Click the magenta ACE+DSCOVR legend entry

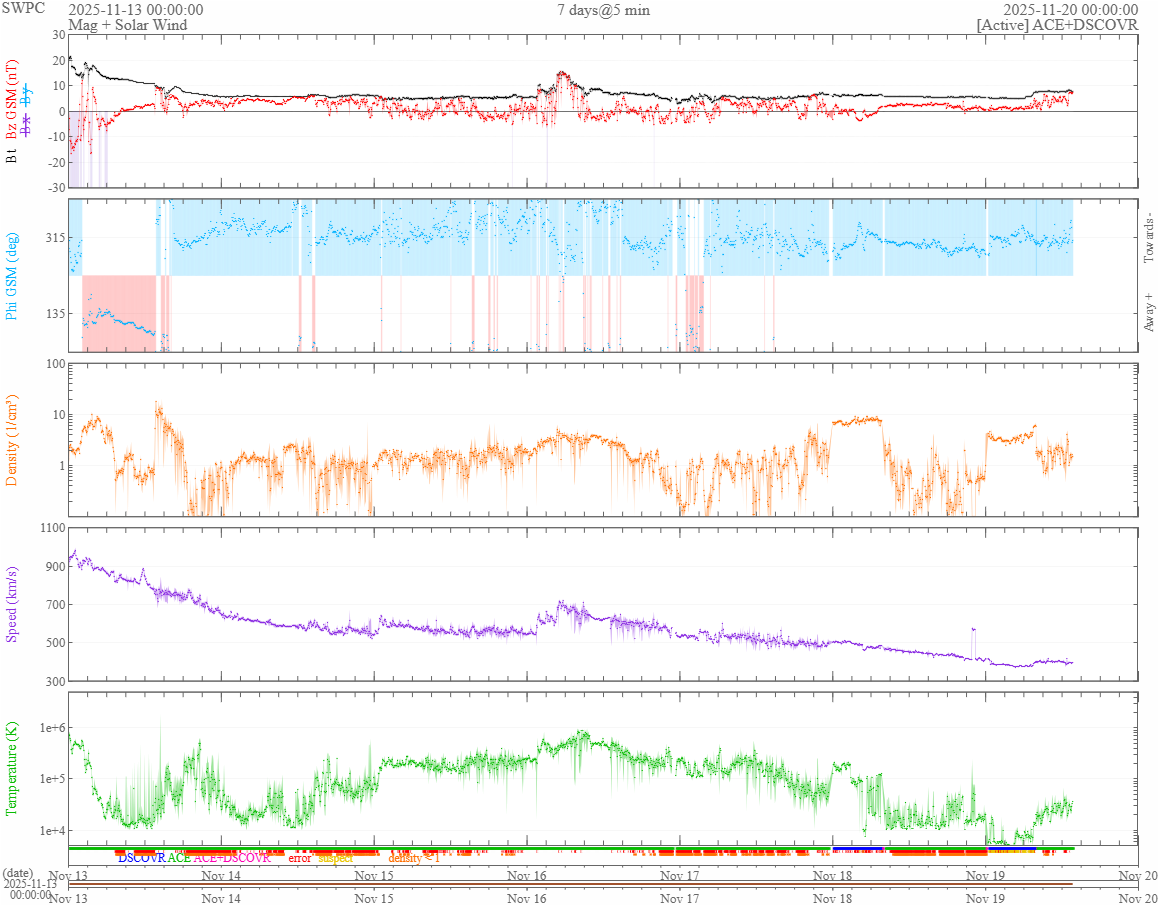pyautogui.click(x=231, y=858)
